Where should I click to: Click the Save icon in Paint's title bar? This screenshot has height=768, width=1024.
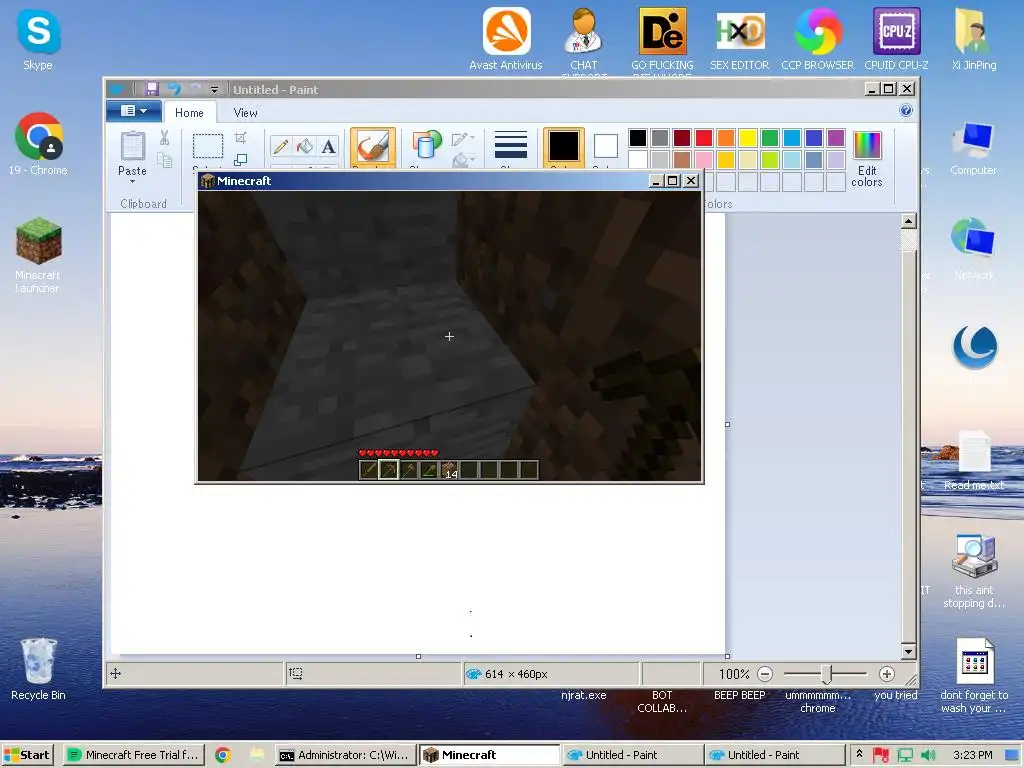point(152,89)
